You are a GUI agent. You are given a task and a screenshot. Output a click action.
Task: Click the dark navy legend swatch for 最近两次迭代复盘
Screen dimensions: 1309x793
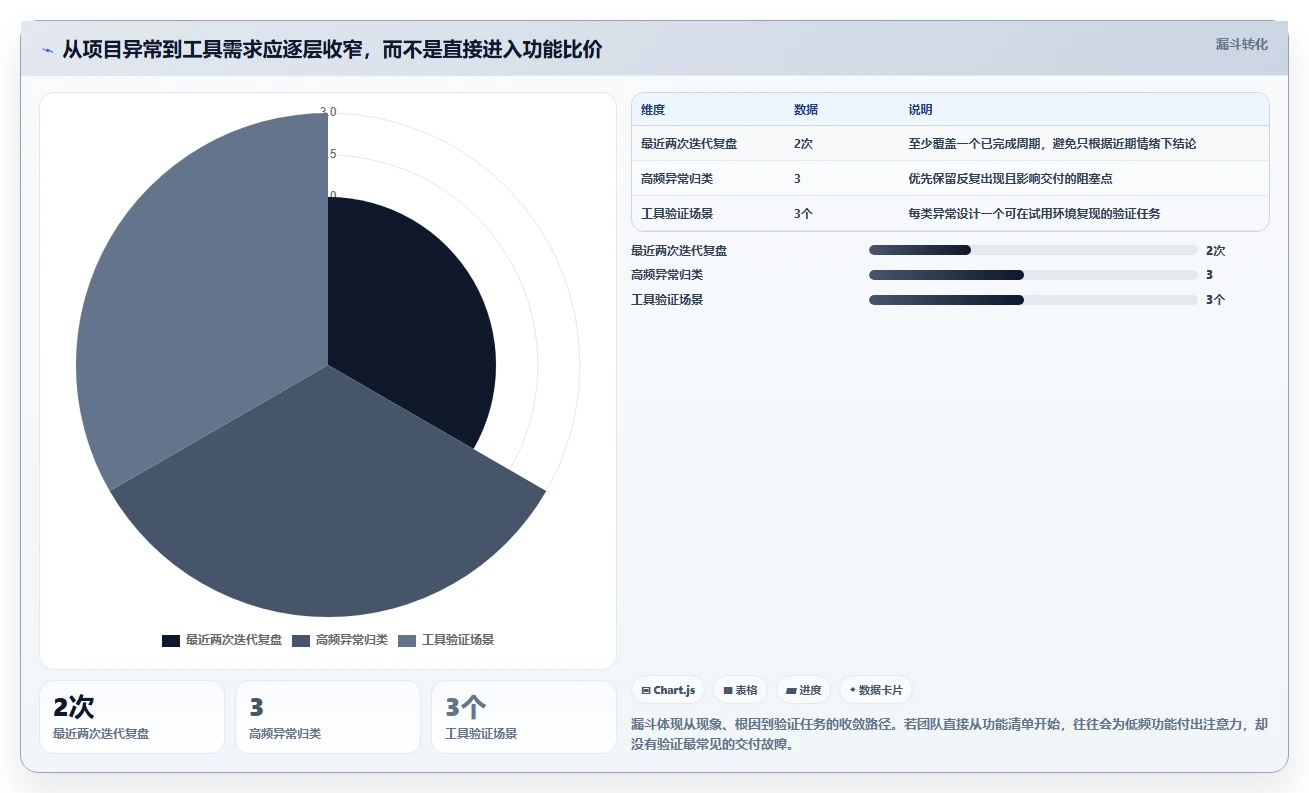click(x=171, y=640)
